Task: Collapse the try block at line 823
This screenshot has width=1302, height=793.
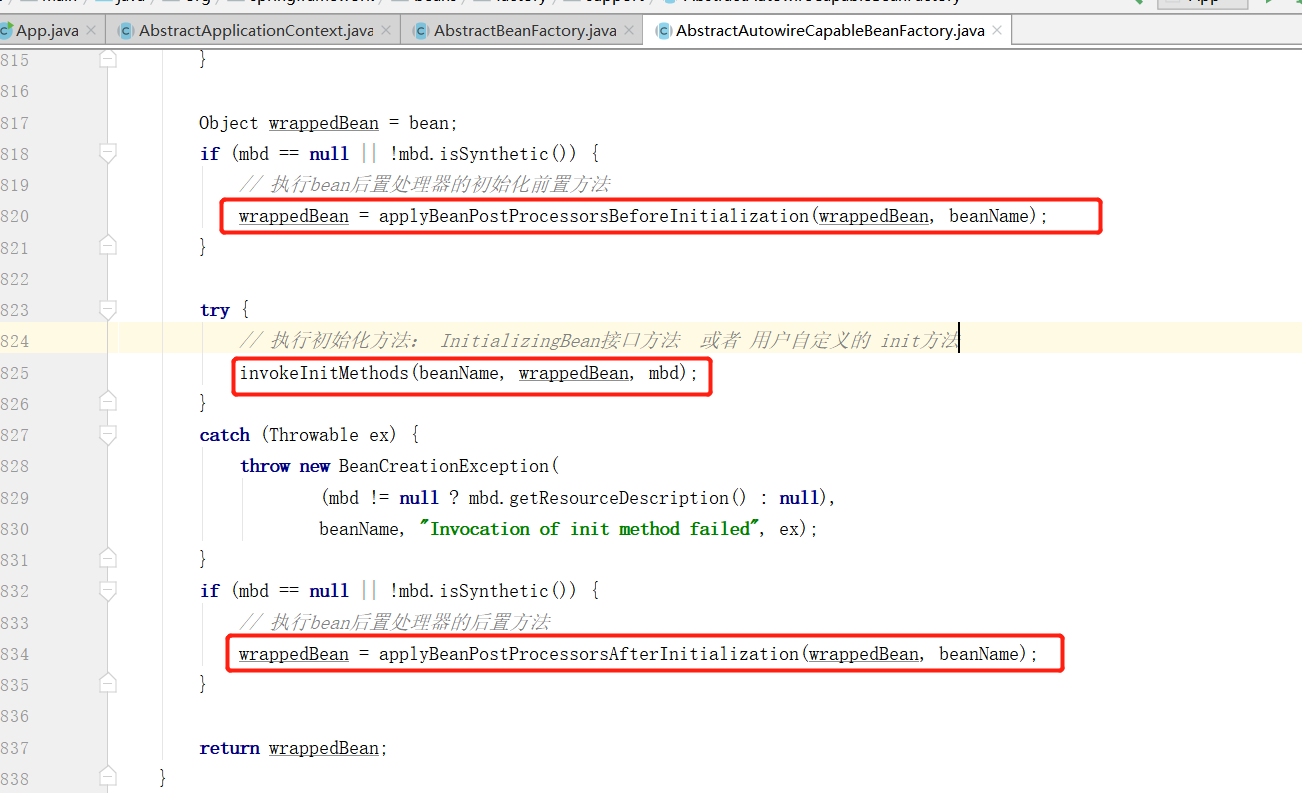Action: 108,309
